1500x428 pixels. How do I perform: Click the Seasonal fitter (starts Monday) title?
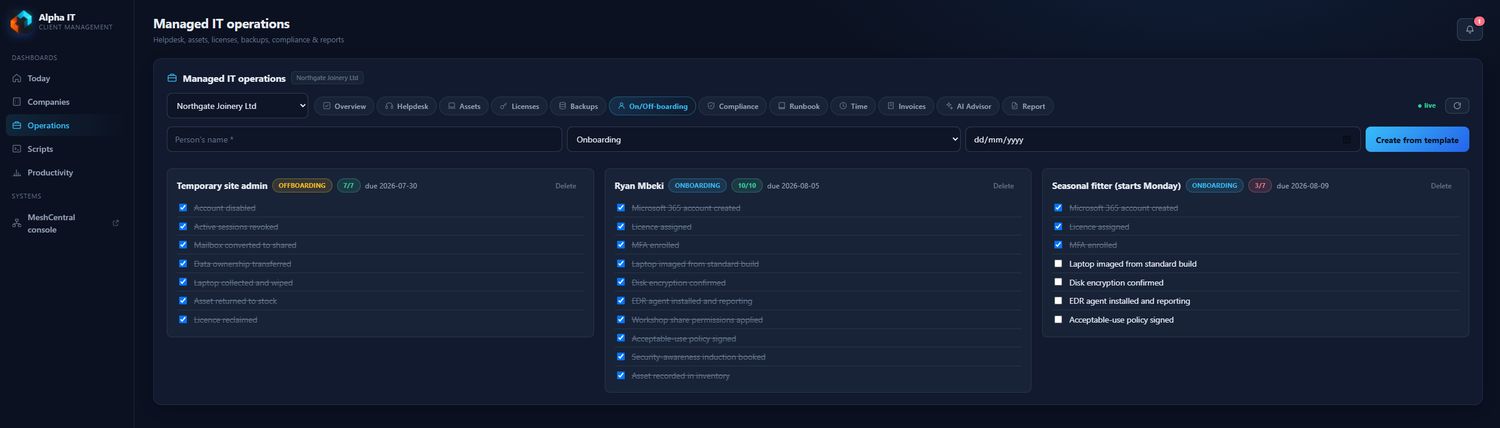1116,186
